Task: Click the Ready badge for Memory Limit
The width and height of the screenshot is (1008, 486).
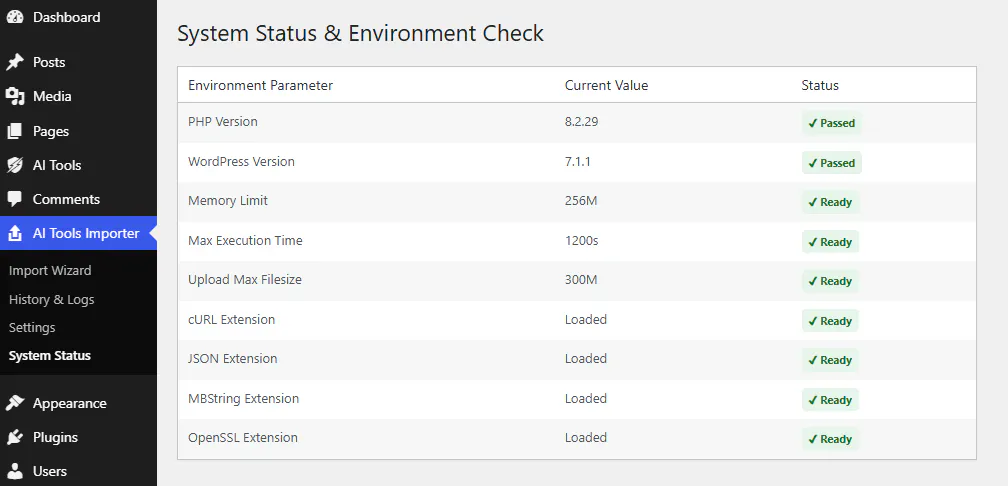Action: coord(830,202)
